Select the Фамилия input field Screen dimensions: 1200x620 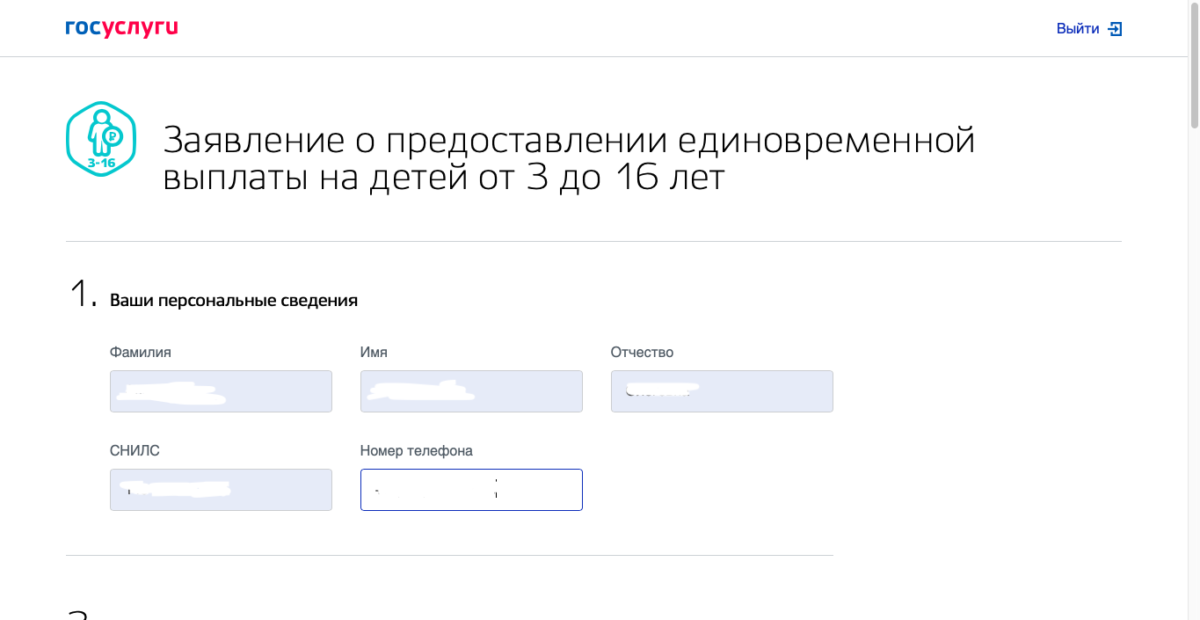click(x=221, y=391)
